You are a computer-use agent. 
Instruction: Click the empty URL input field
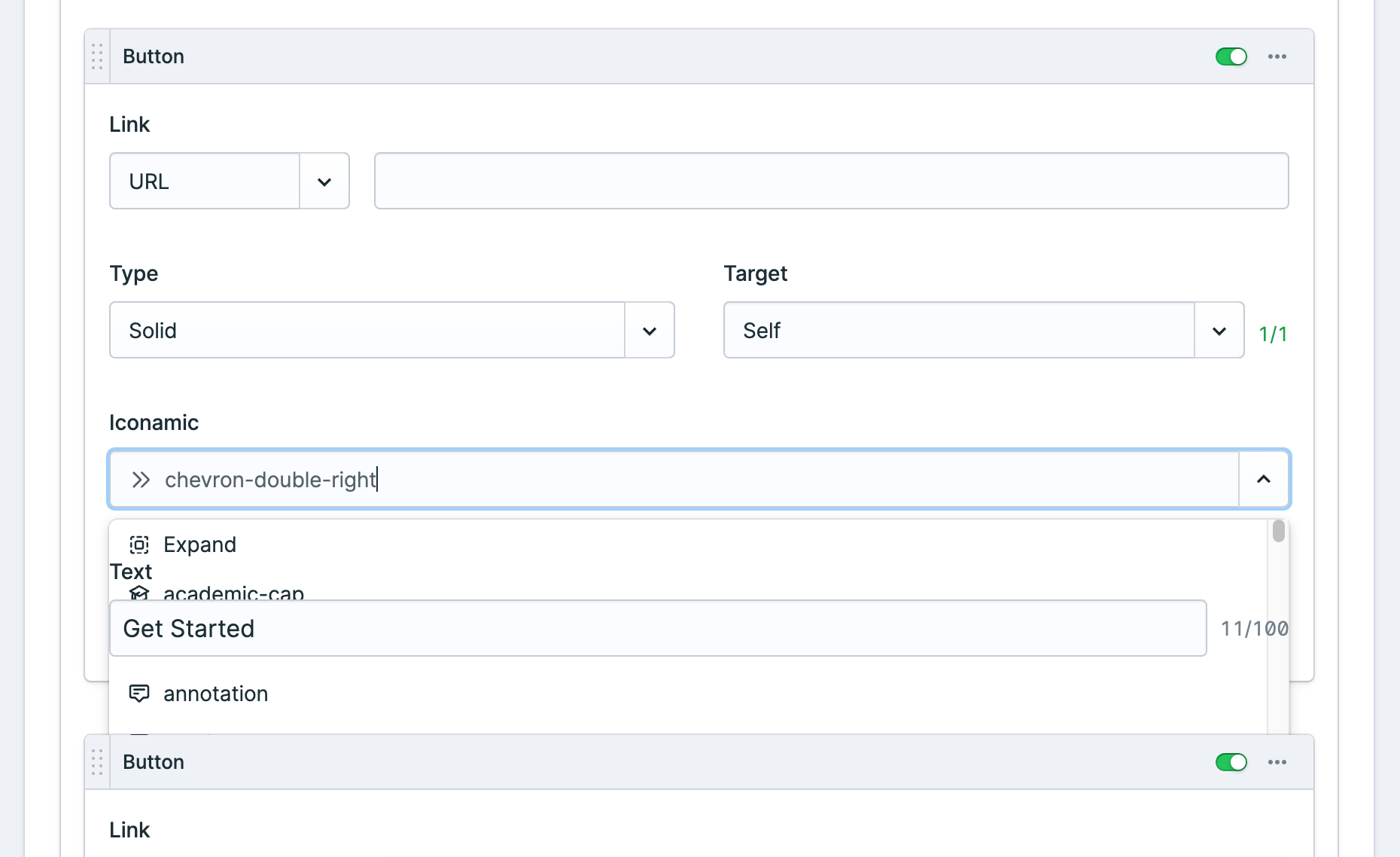pos(832,181)
